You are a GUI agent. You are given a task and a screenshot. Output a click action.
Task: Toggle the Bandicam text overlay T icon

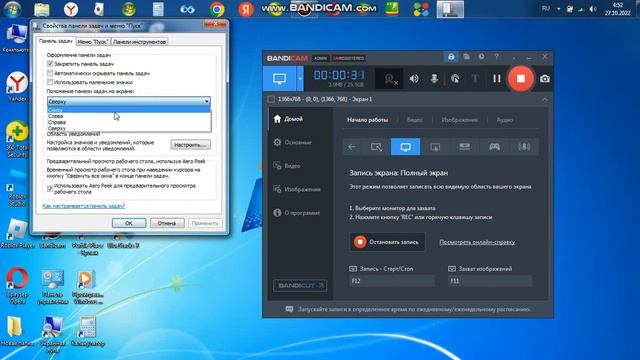tap(475, 79)
